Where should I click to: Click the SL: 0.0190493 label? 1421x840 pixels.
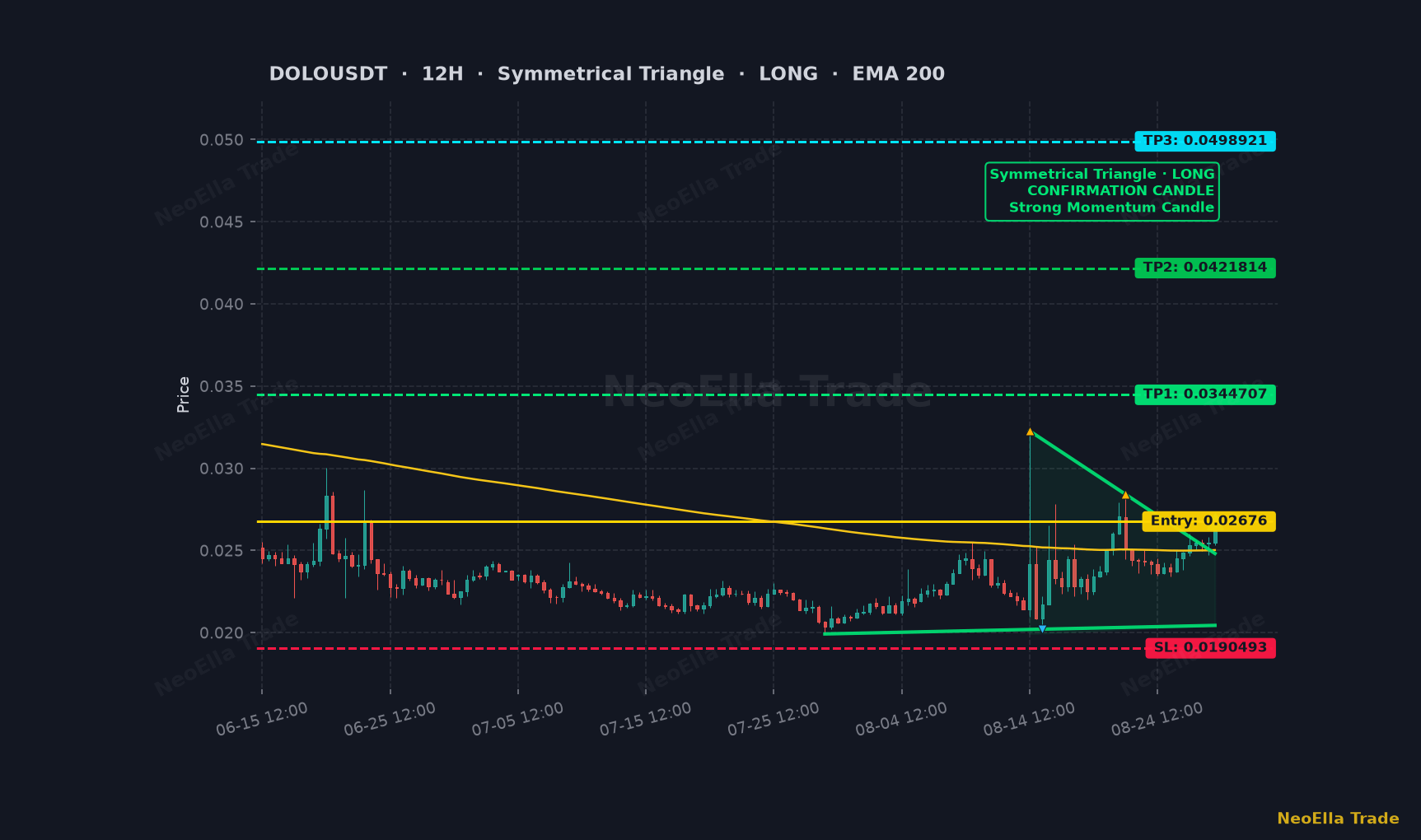coord(1210,648)
